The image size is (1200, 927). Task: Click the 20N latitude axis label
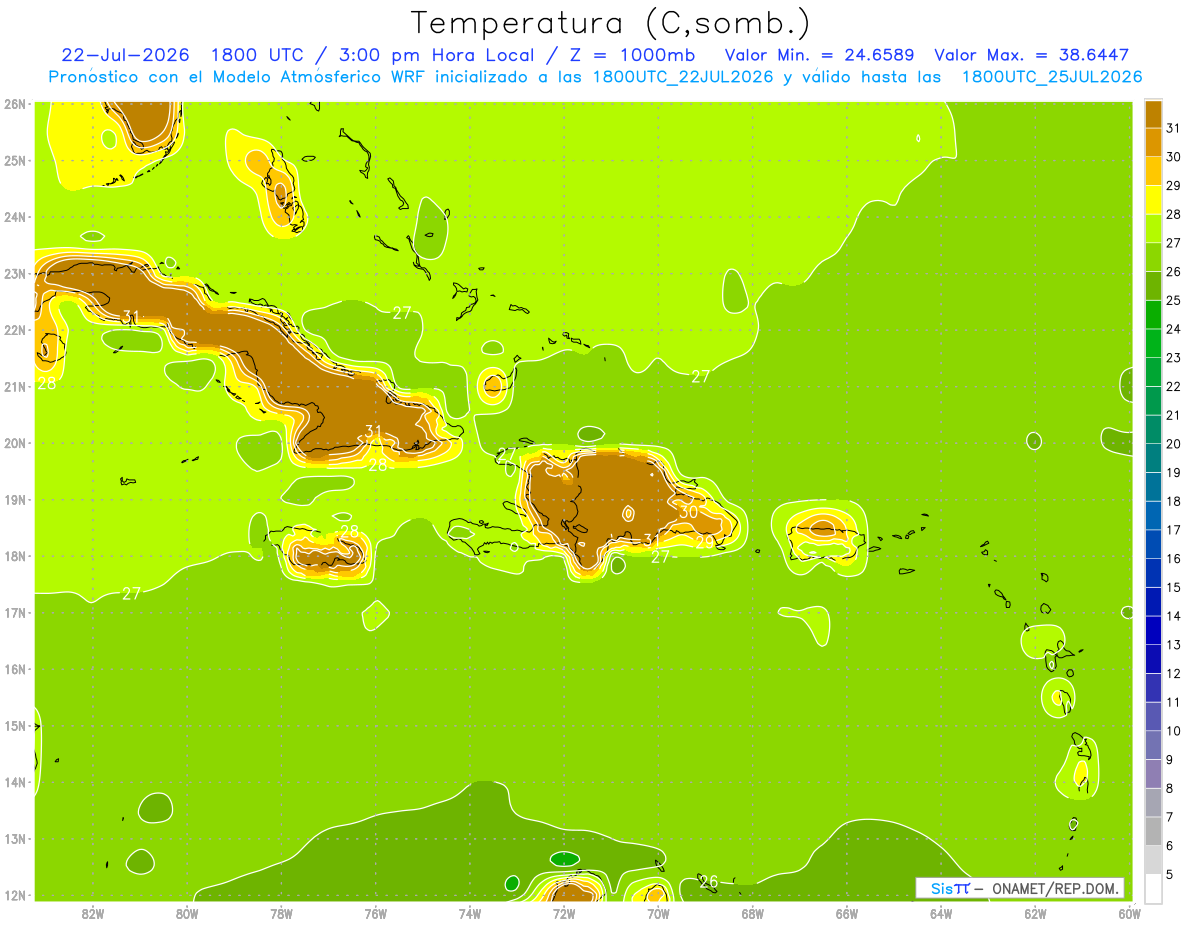click(14, 443)
